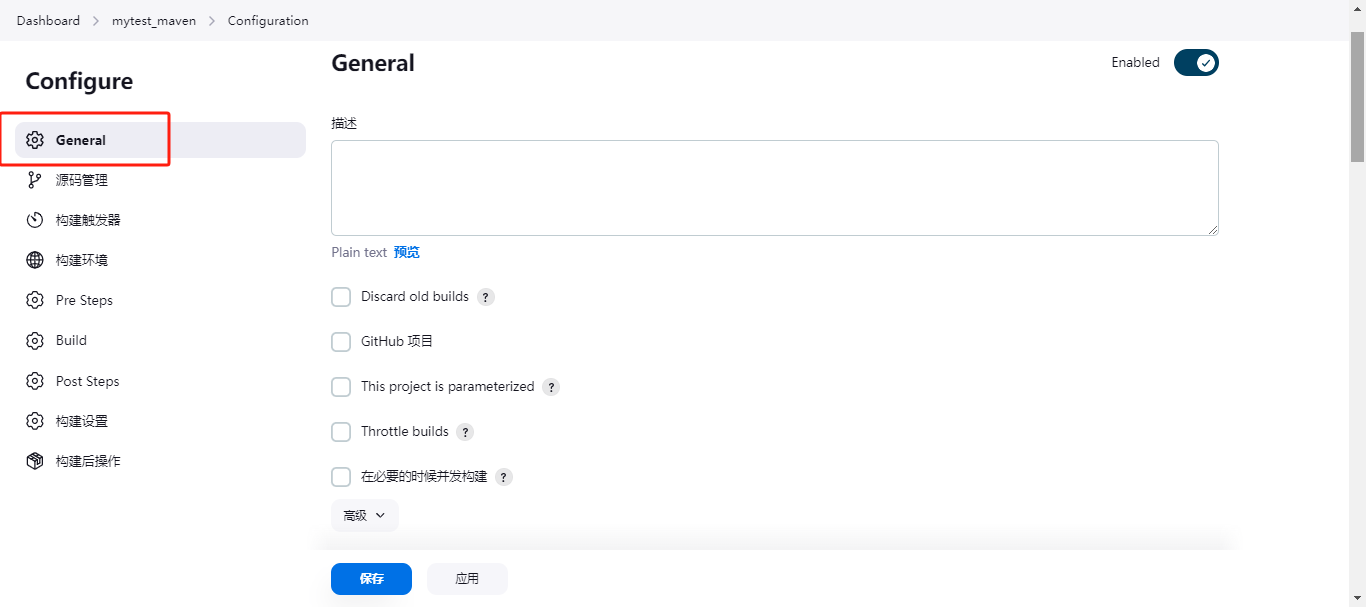Open the Throttle builds help icon

click(x=465, y=432)
